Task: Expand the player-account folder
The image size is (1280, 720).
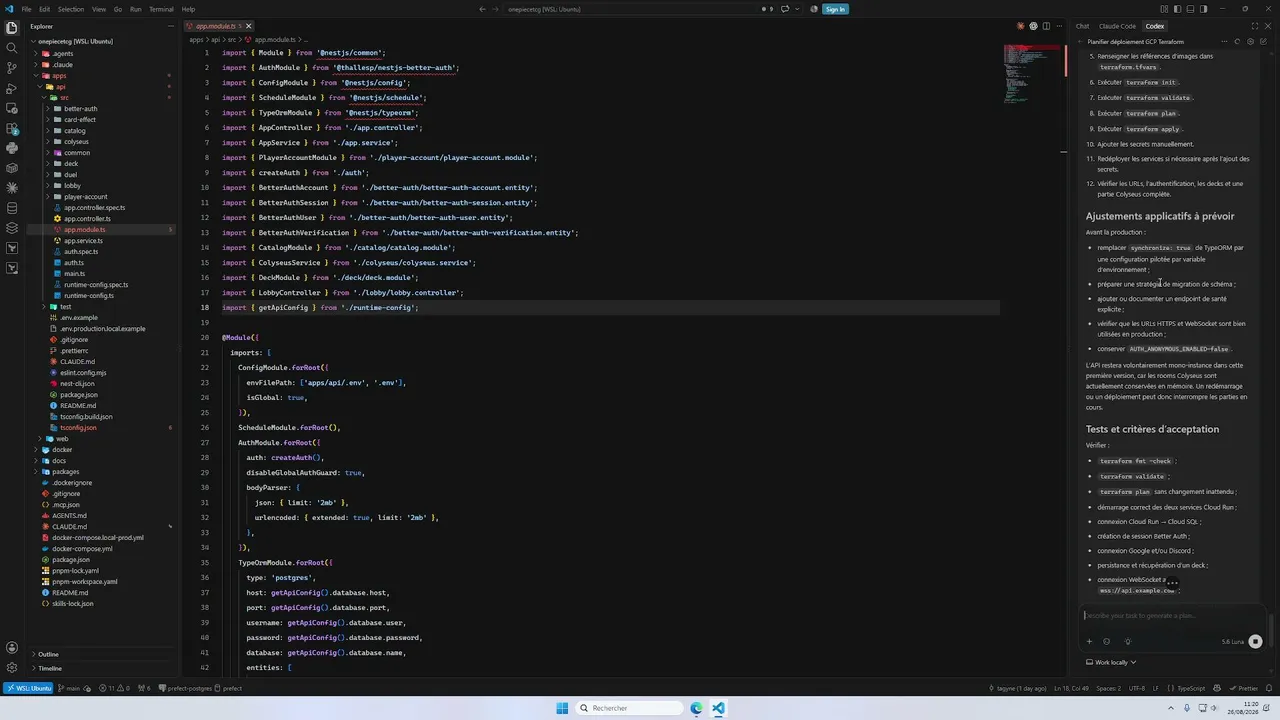Action: pyautogui.click(x=85, y=196)
